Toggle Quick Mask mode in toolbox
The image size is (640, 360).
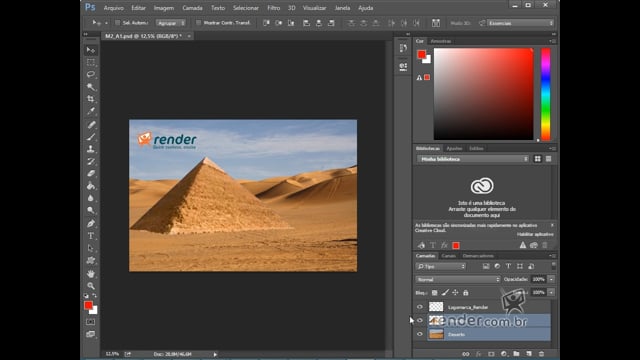click(91, 322)
